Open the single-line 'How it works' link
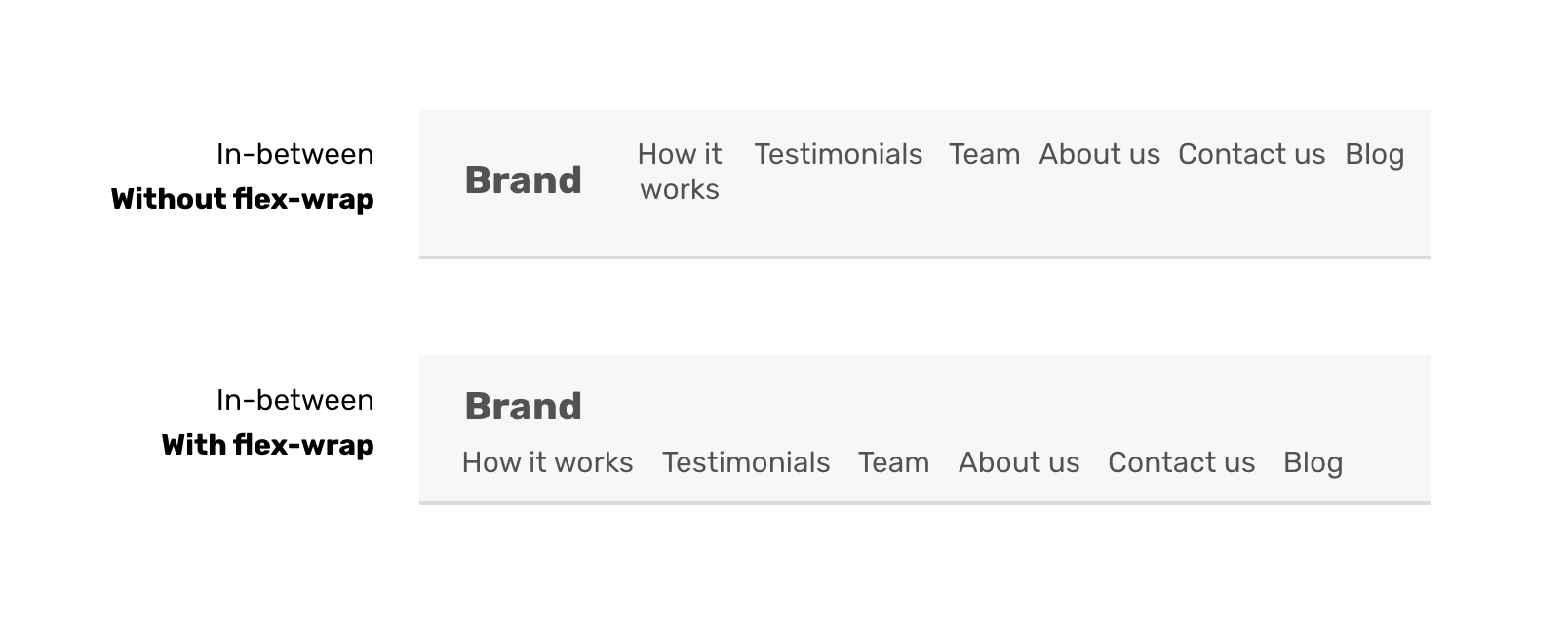 coord(547,462)
